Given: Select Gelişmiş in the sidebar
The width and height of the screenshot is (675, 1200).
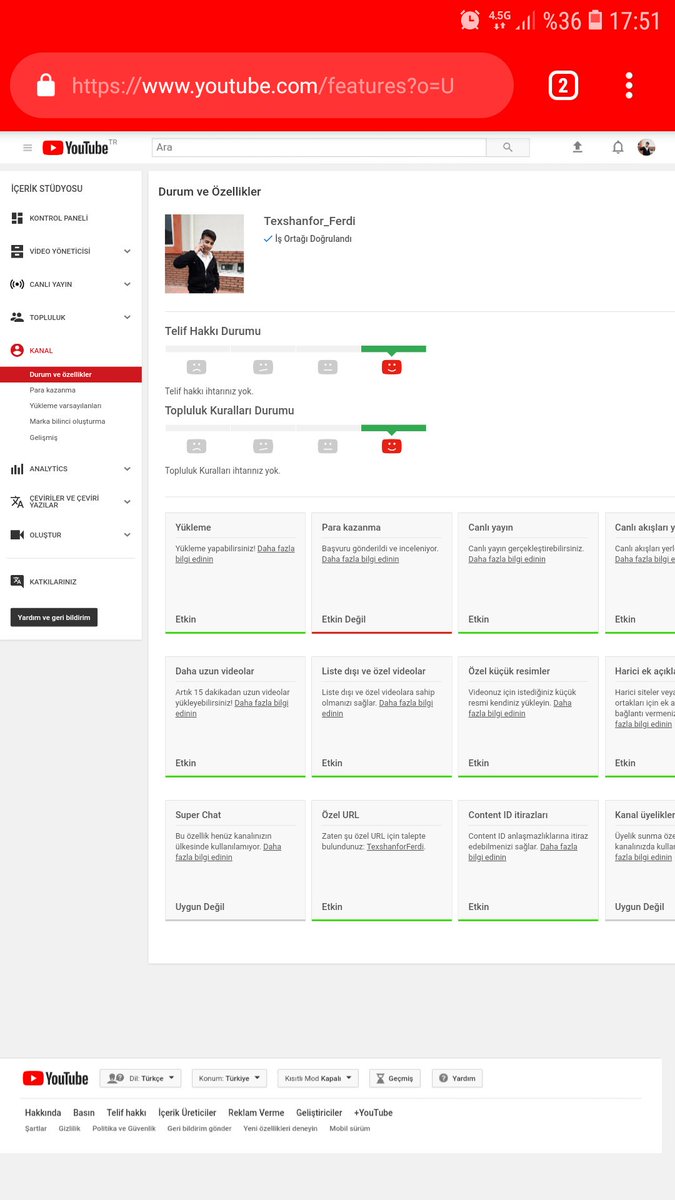Looking at the screenshot, I should [44, 437].
